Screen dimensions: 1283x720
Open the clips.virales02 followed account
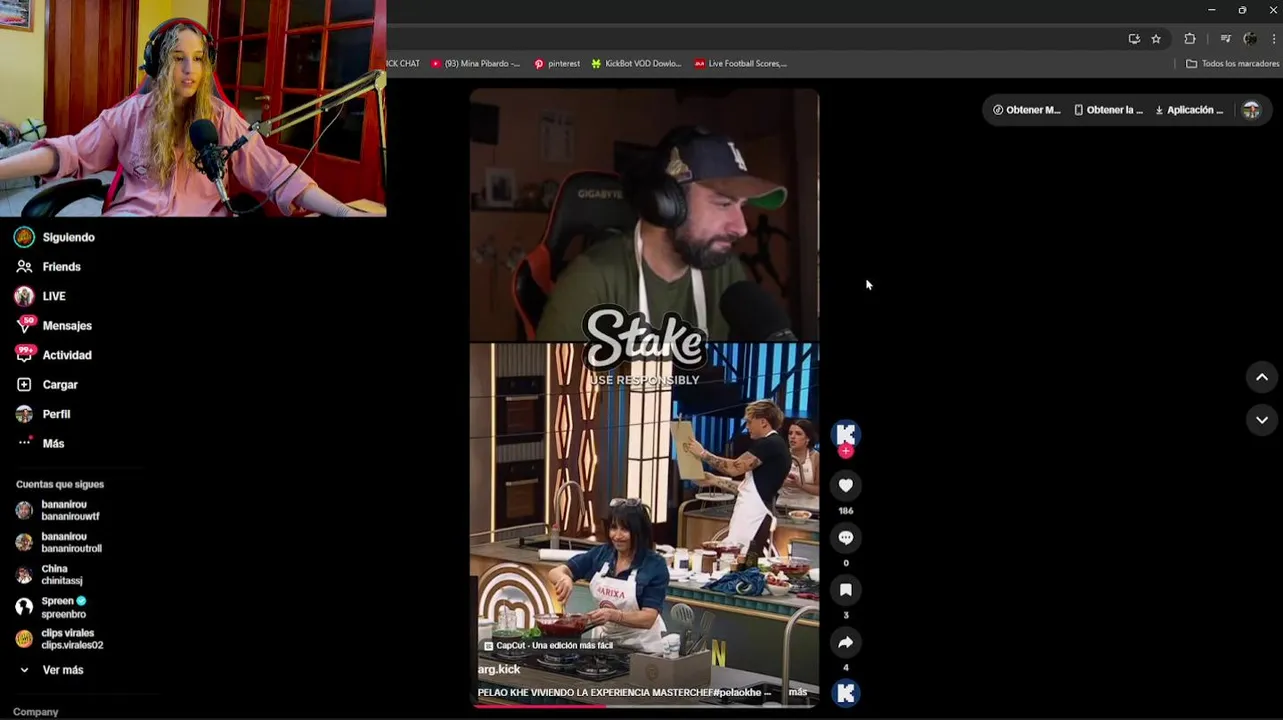(70, 639)
